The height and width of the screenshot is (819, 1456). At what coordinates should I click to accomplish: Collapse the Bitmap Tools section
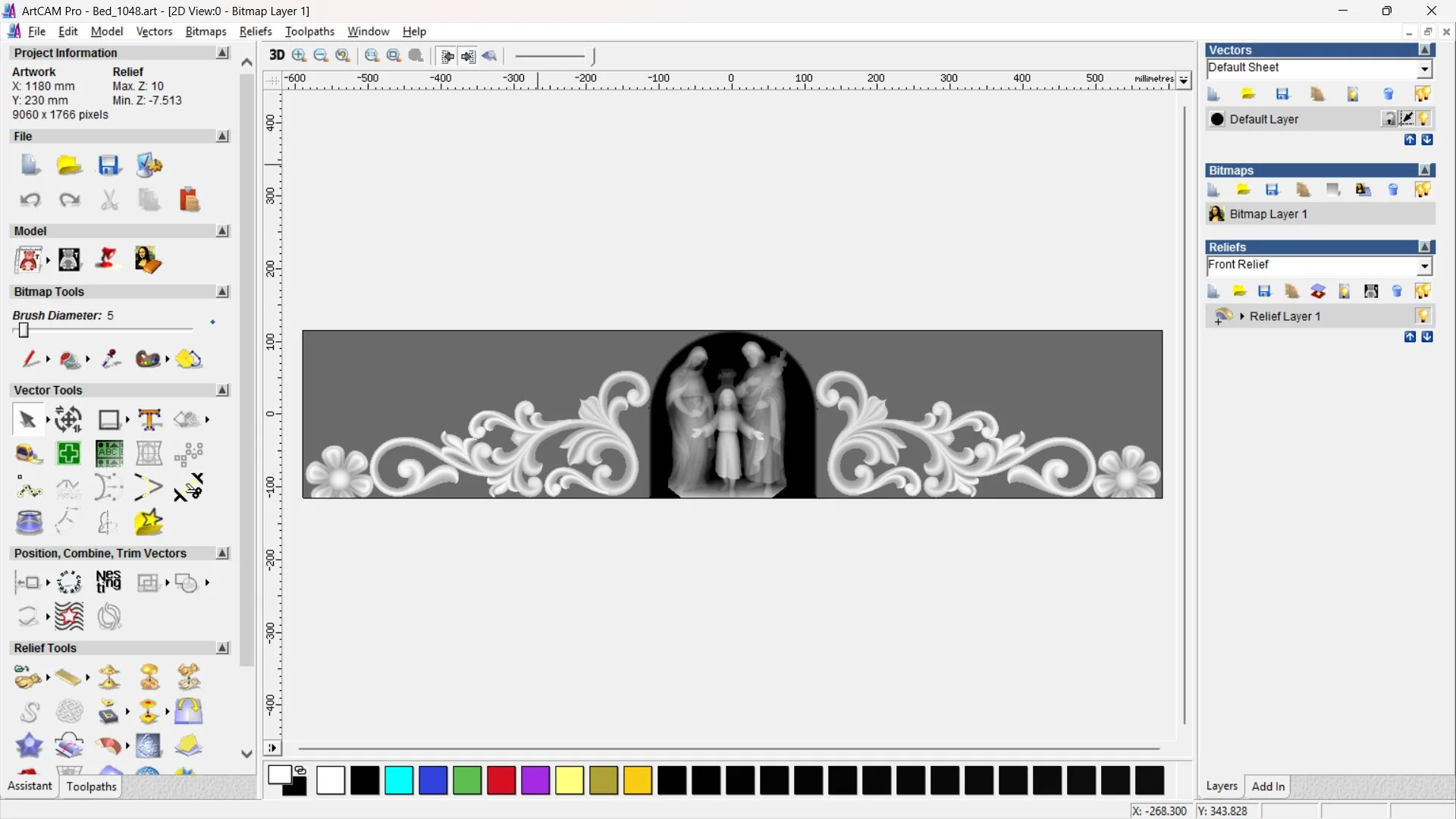tap(222, 292)
